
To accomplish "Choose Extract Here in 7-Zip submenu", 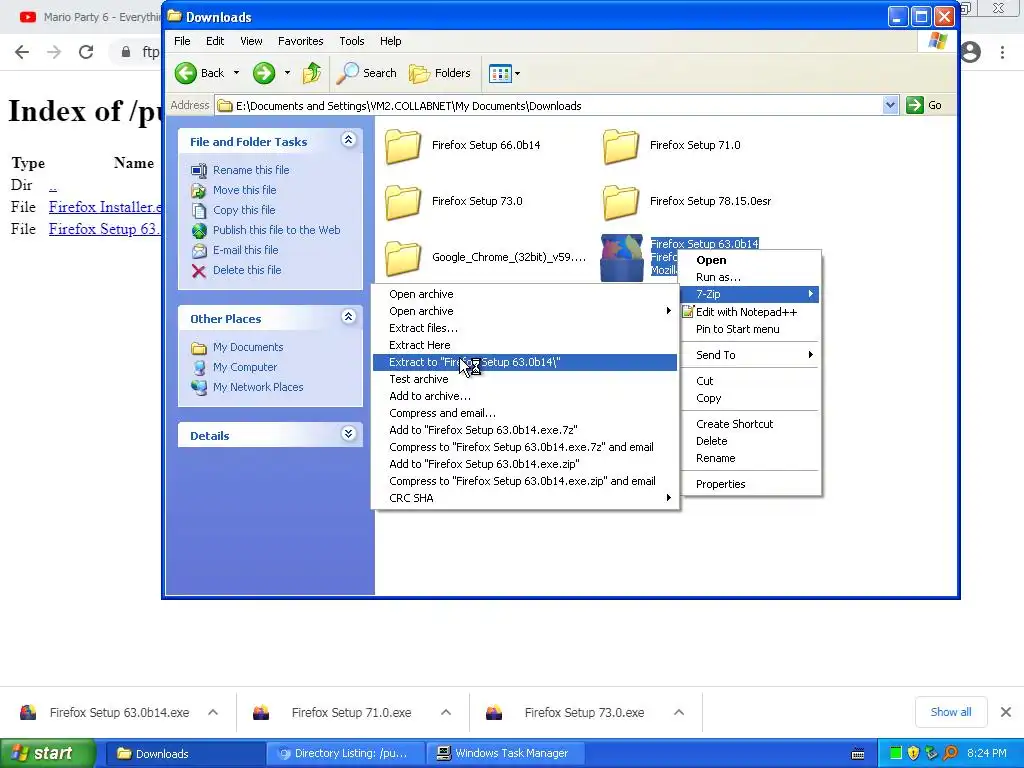I will point(525,345).
